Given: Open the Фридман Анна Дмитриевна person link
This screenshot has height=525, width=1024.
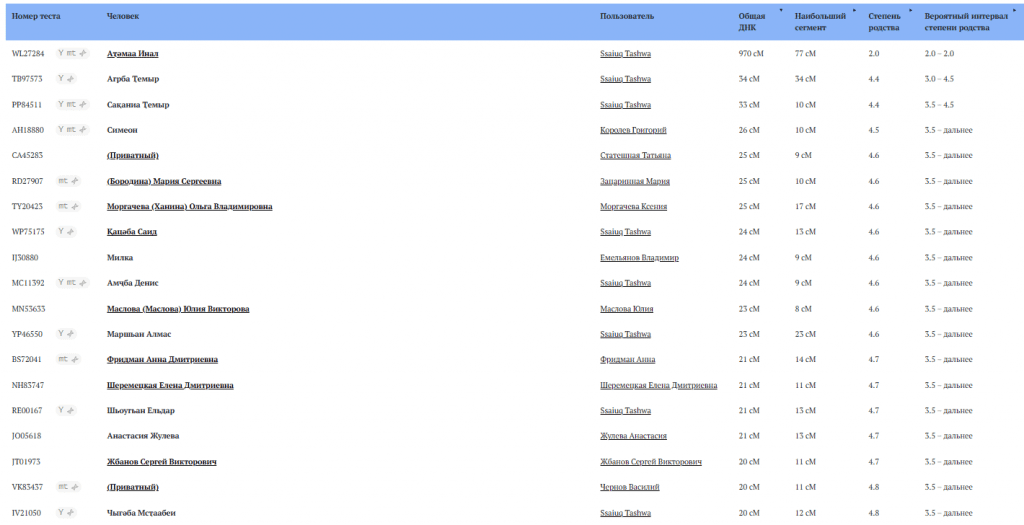Looking at the screenshot, I should (x=162, y=359).
